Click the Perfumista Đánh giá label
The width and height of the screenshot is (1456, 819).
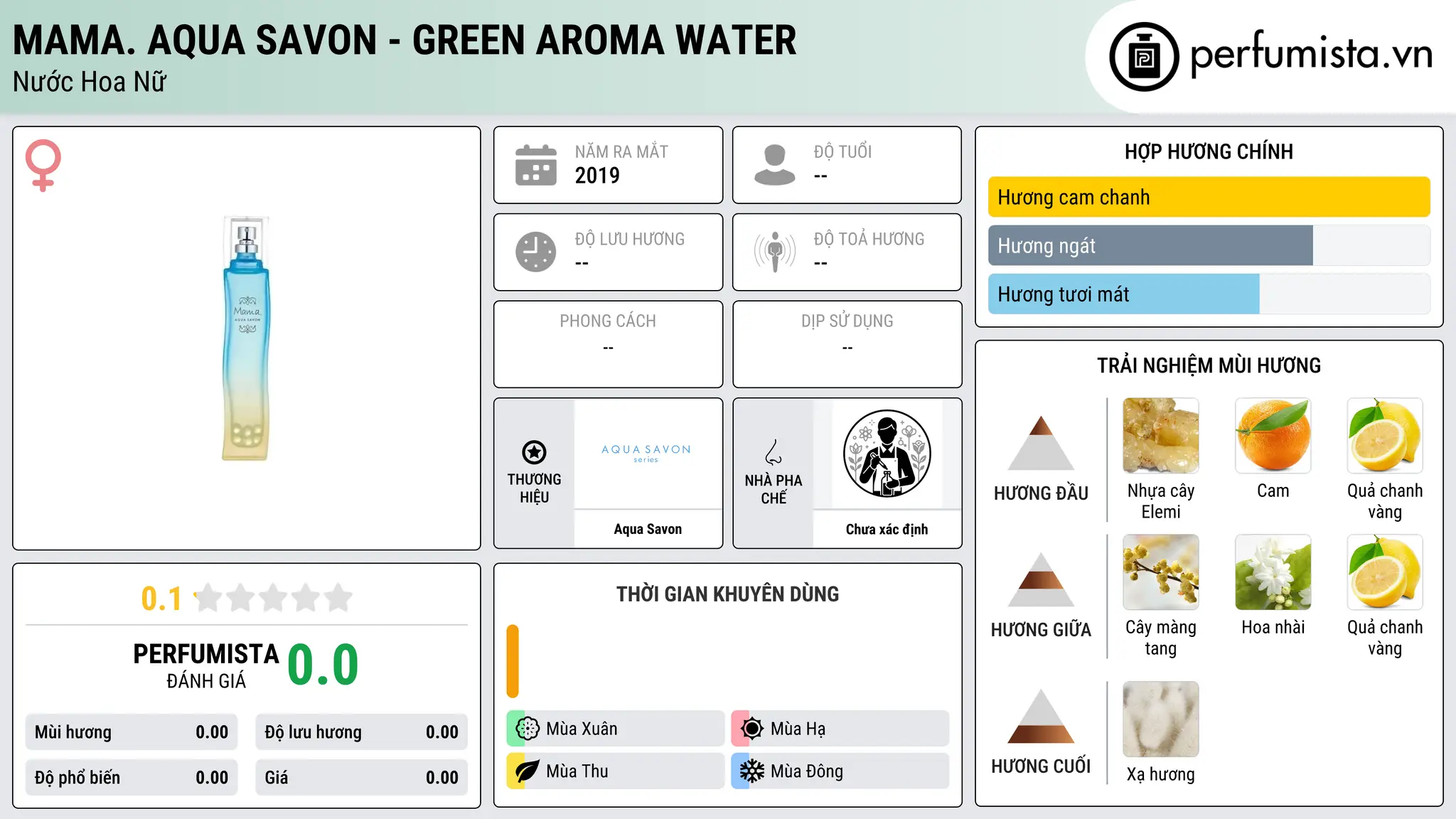[206, 665]
